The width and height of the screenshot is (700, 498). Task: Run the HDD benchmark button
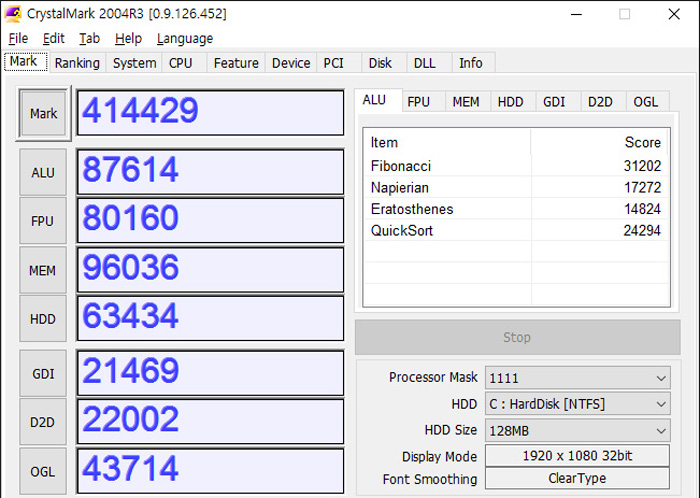pyautogui.click(x=43, y=319)
